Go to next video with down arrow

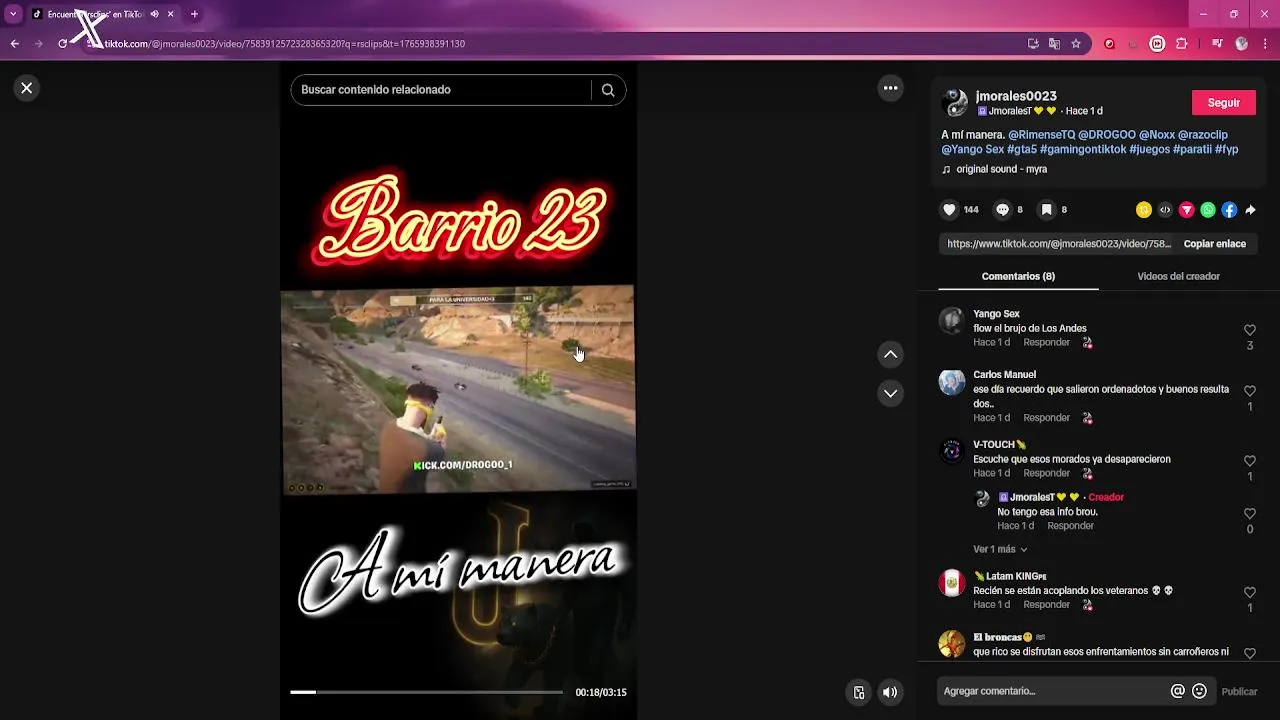(x=890, y=393)
